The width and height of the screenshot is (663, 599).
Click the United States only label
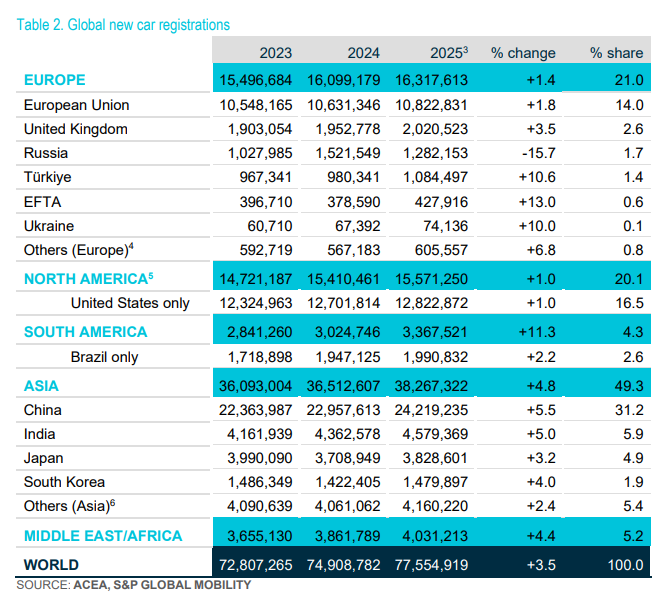tap(130, 303)
